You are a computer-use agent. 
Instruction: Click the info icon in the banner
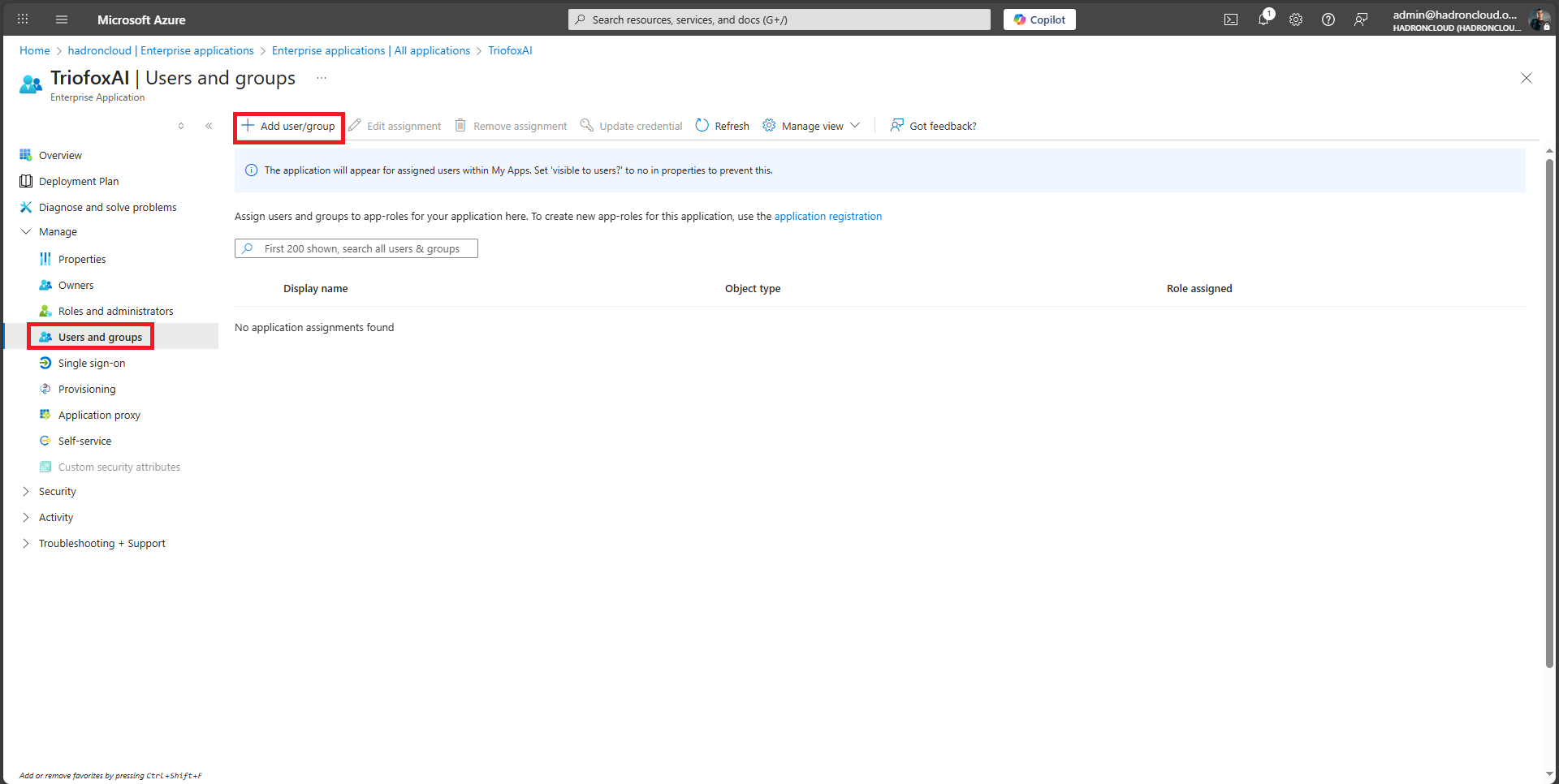[x=251, y=170]
